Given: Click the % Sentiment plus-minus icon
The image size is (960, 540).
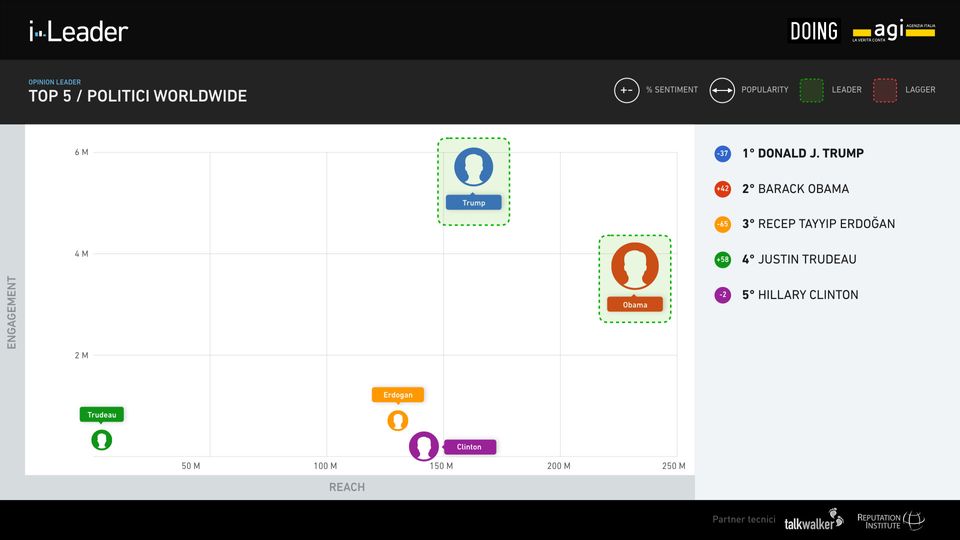Looking at the screenshot, I should point(626,90).
